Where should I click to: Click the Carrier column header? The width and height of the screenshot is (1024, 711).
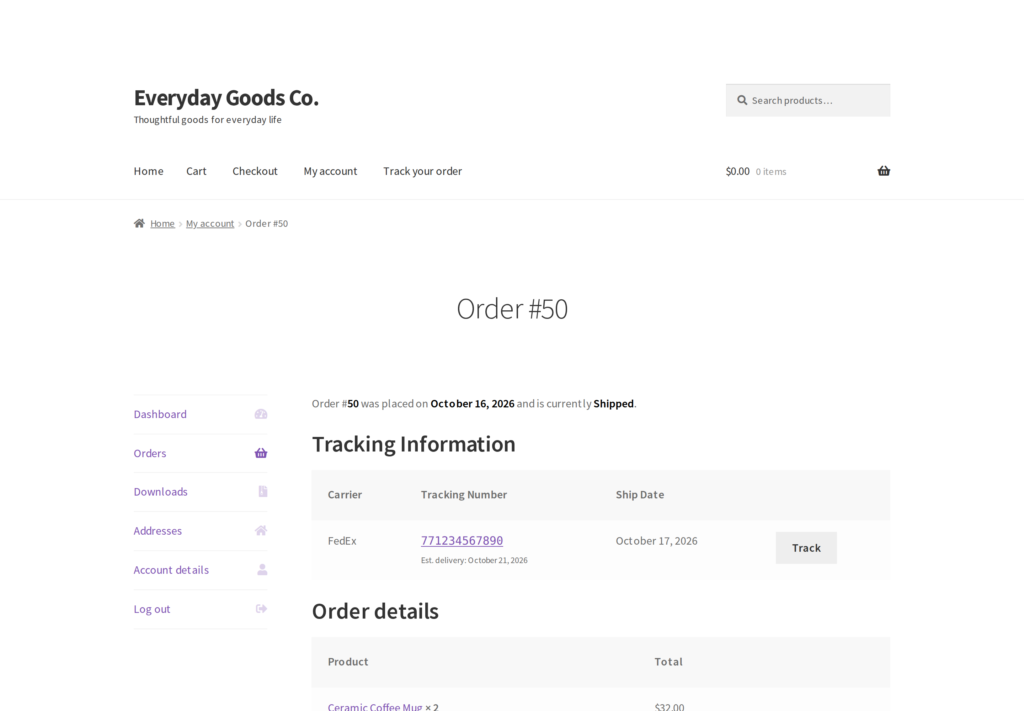pyautogui.click(x=345, y=495)
